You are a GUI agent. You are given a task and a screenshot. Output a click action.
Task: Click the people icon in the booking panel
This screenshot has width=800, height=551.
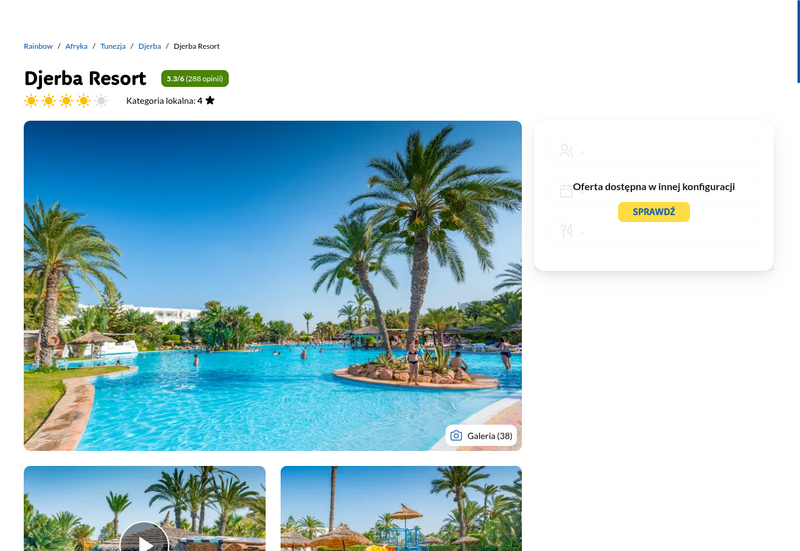[x=566, y=151]
